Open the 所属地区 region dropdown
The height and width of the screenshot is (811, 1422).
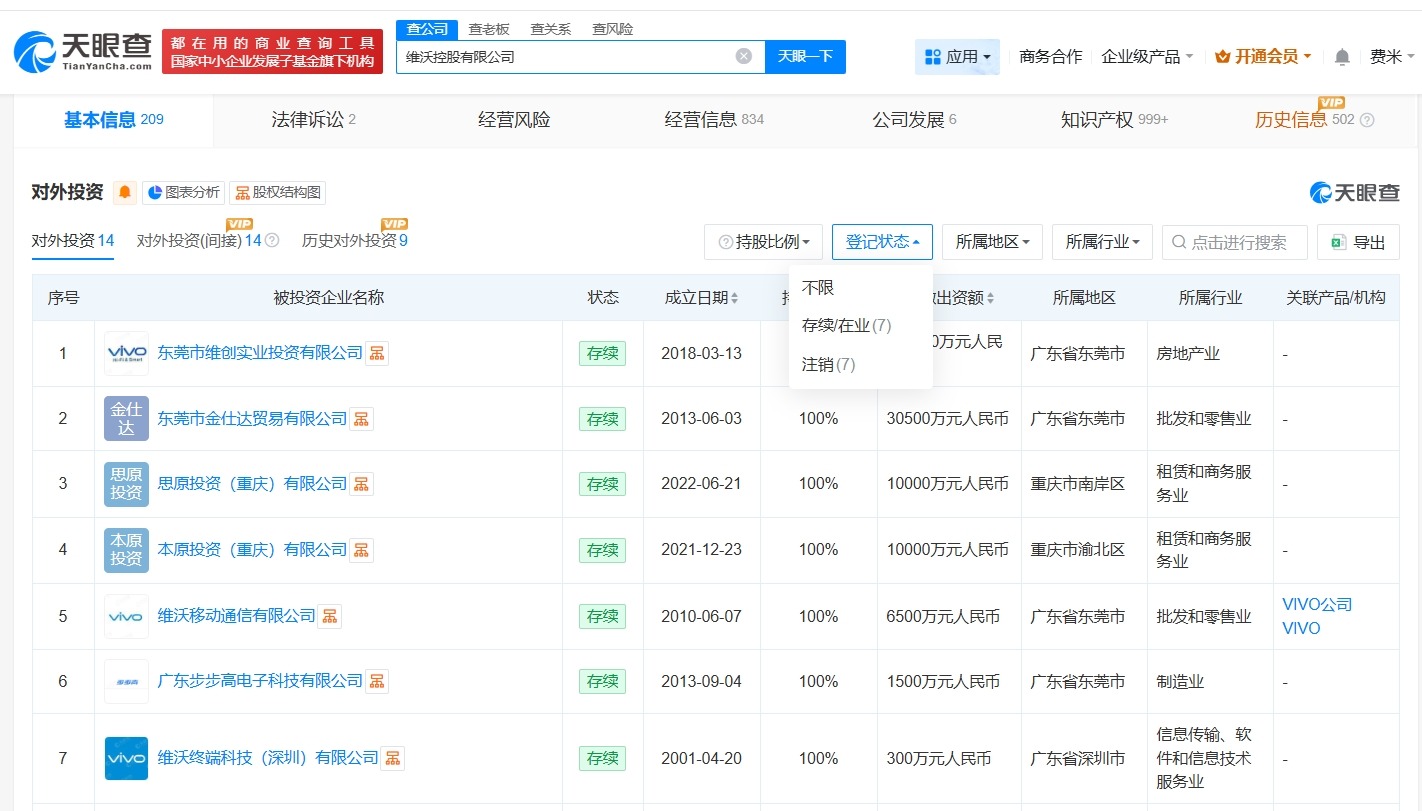pyautogui.click(x=991, y=241)
